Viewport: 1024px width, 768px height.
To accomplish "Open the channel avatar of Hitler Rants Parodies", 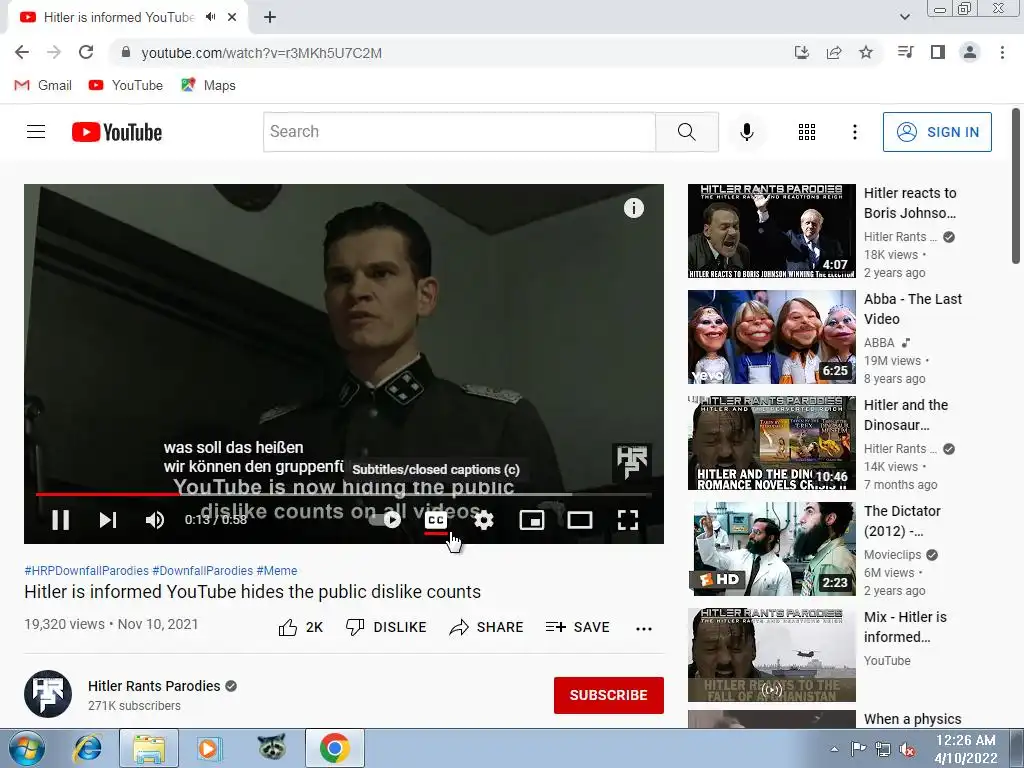I will [x=48, y=694].
